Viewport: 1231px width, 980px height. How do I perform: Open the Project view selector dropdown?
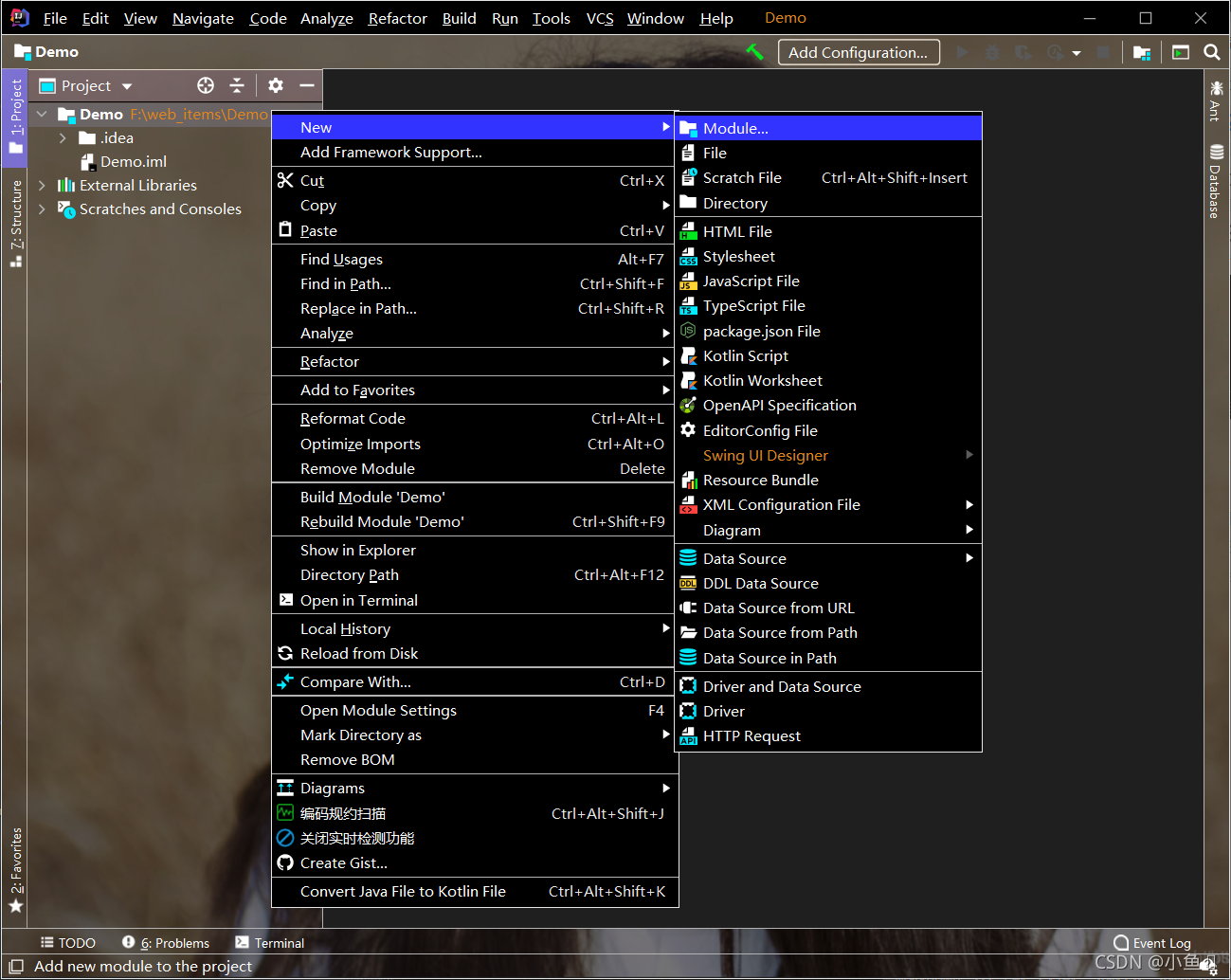point(86,85)
